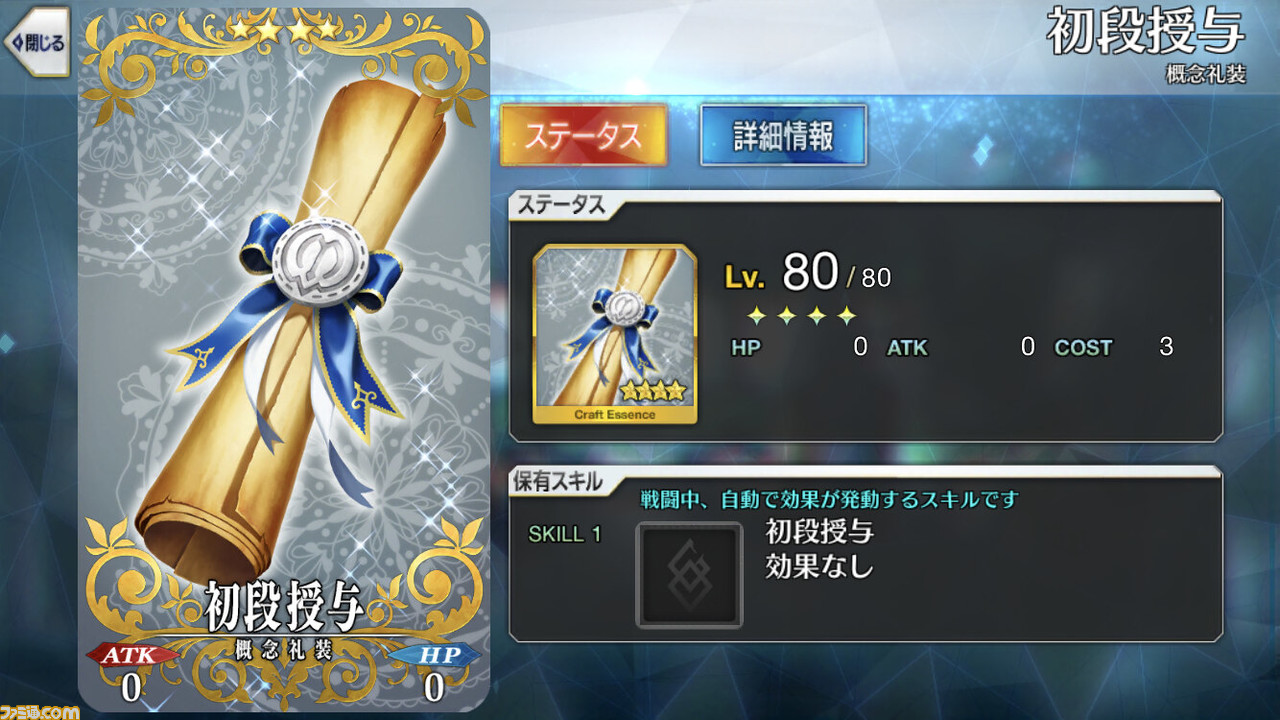Tap the COST 3 value

1114,348
